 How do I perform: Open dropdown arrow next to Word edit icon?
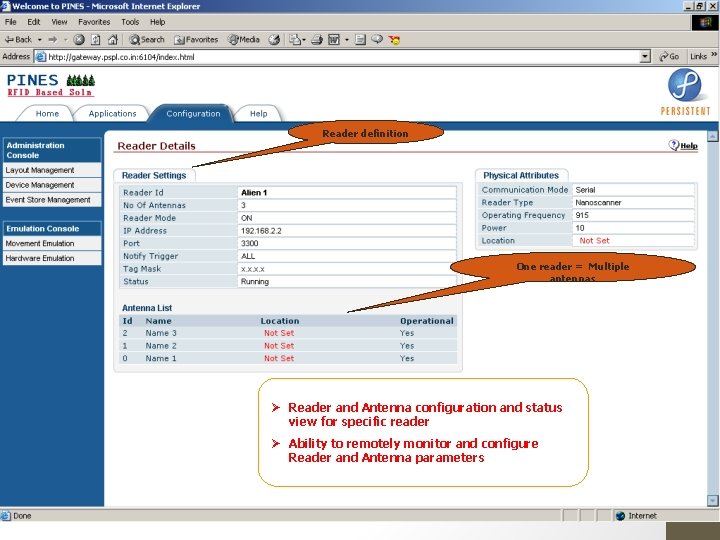(347, 39)
